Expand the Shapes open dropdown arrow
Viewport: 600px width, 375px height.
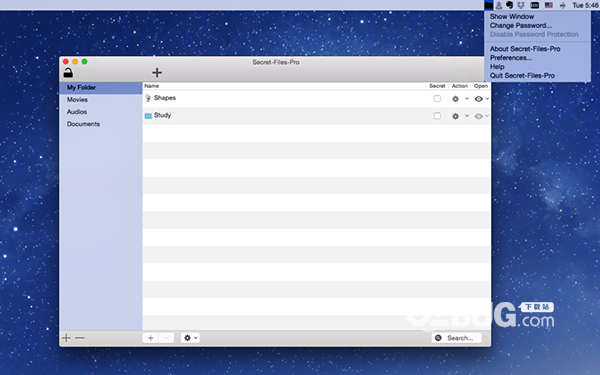pyautogui.click(x=487, y=98)
